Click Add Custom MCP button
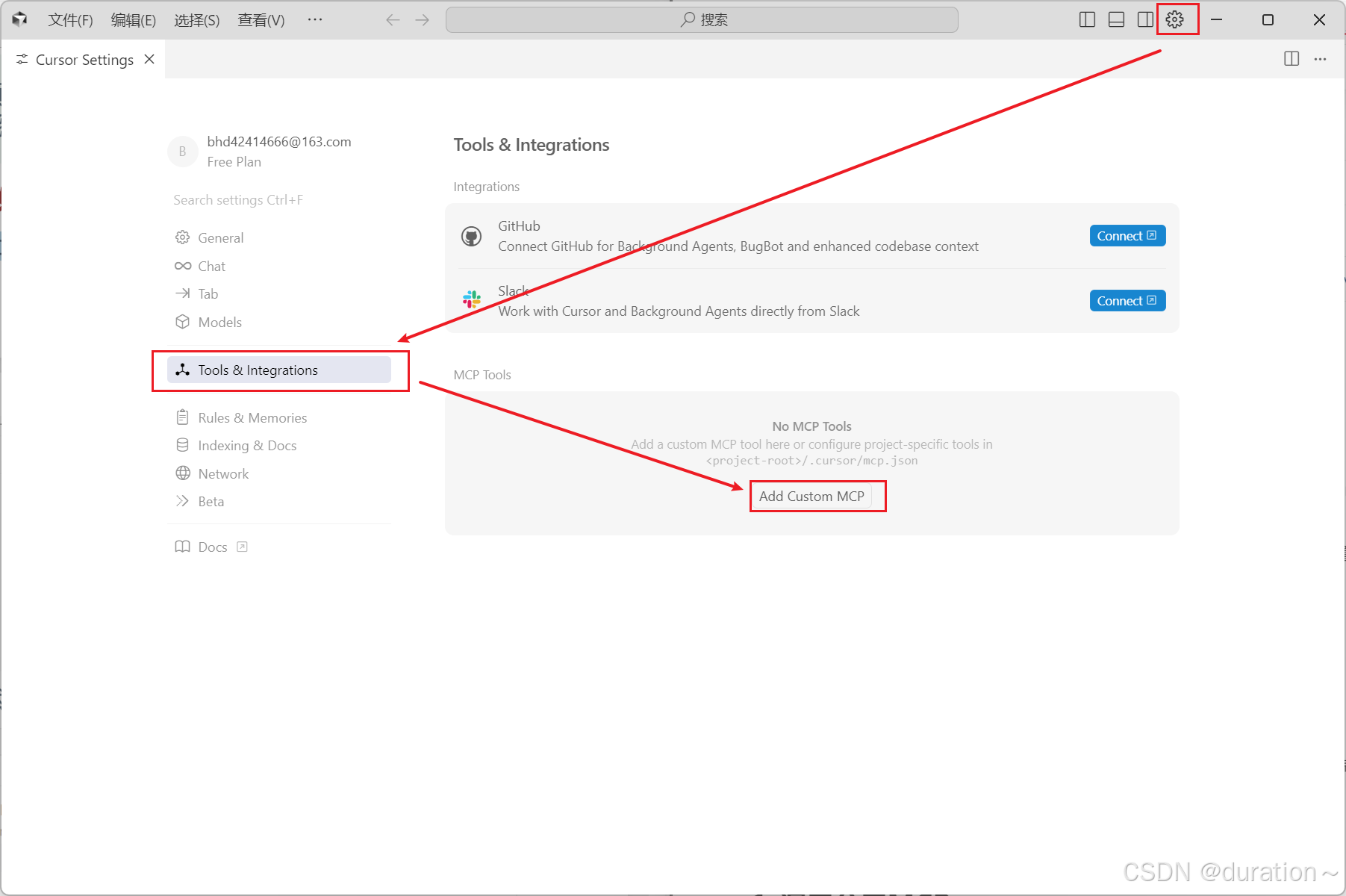 pyautogui.click(x=811, y=497)
